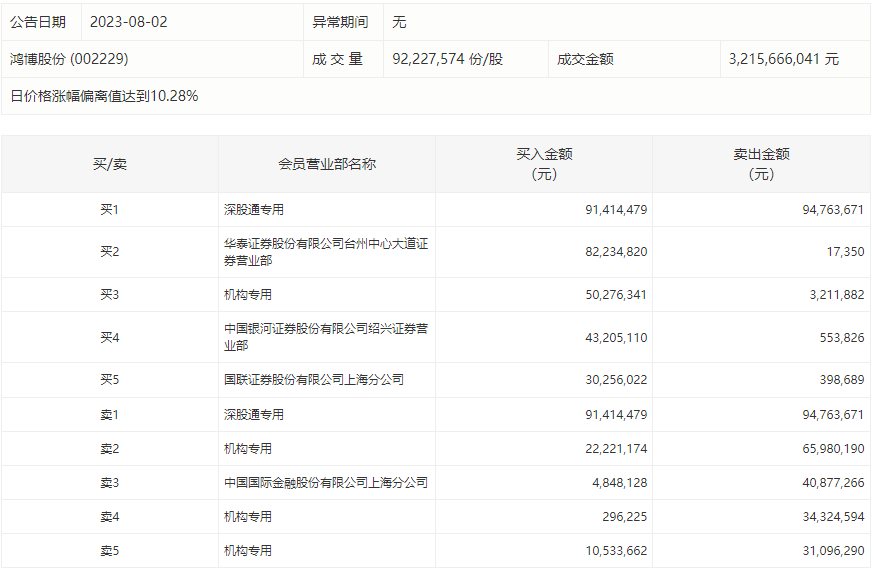
Task: Select the 买3 row label
Action: point(110,294)
